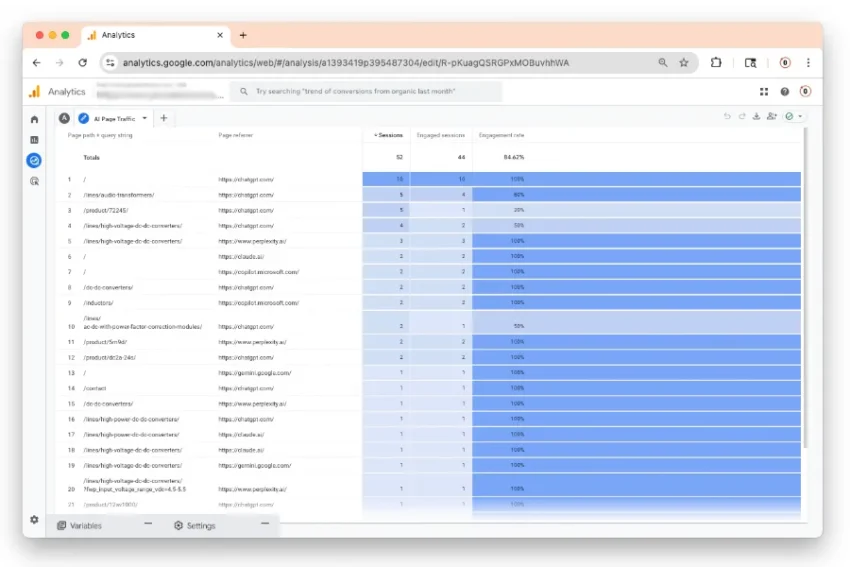Edit the AI Page Traffic tab pencil icon
This screenshot has height=567, width=850.
[83, 118]
